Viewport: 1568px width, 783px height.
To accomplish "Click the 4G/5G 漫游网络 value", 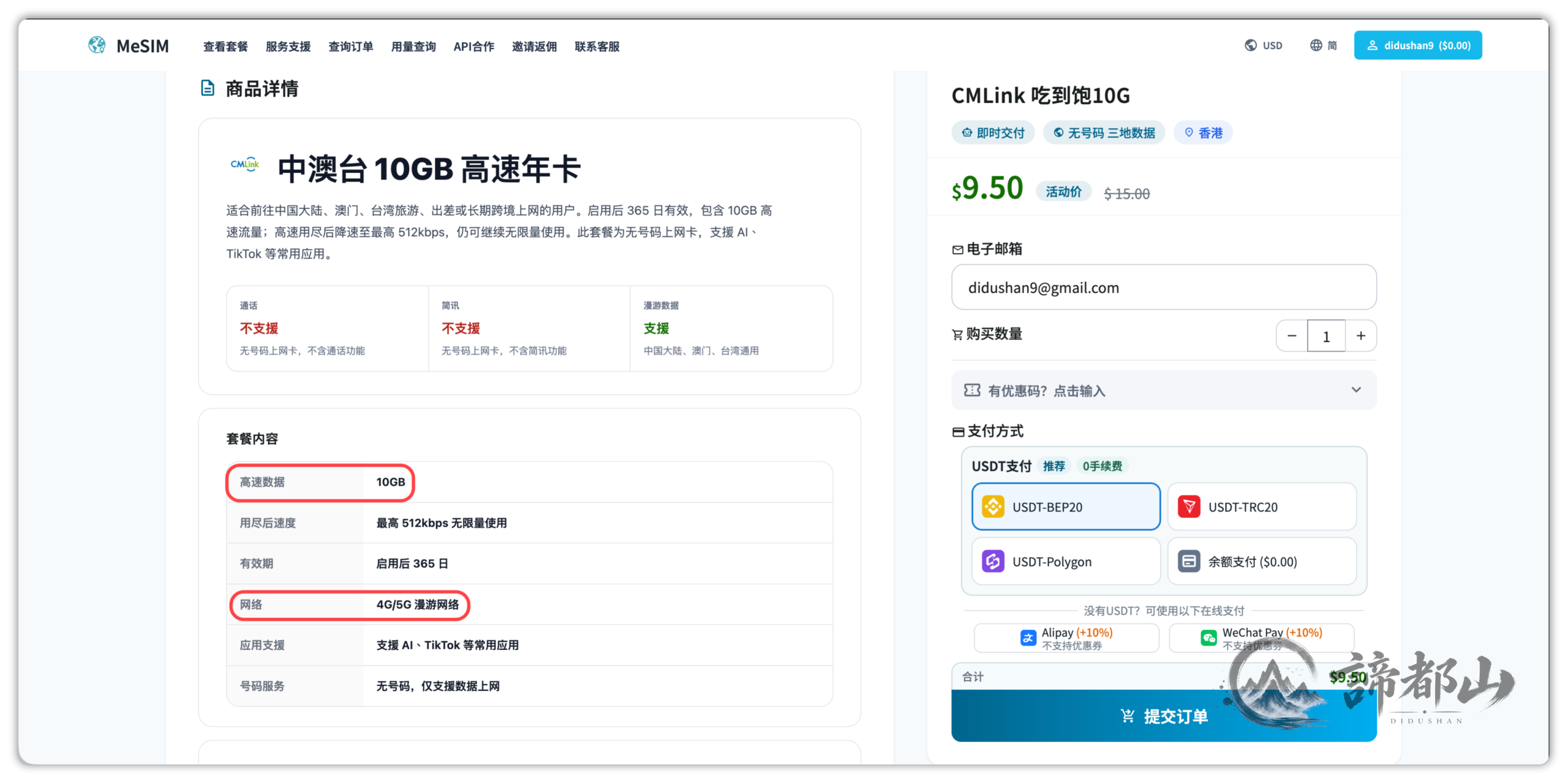I will [x=417, y=604].
